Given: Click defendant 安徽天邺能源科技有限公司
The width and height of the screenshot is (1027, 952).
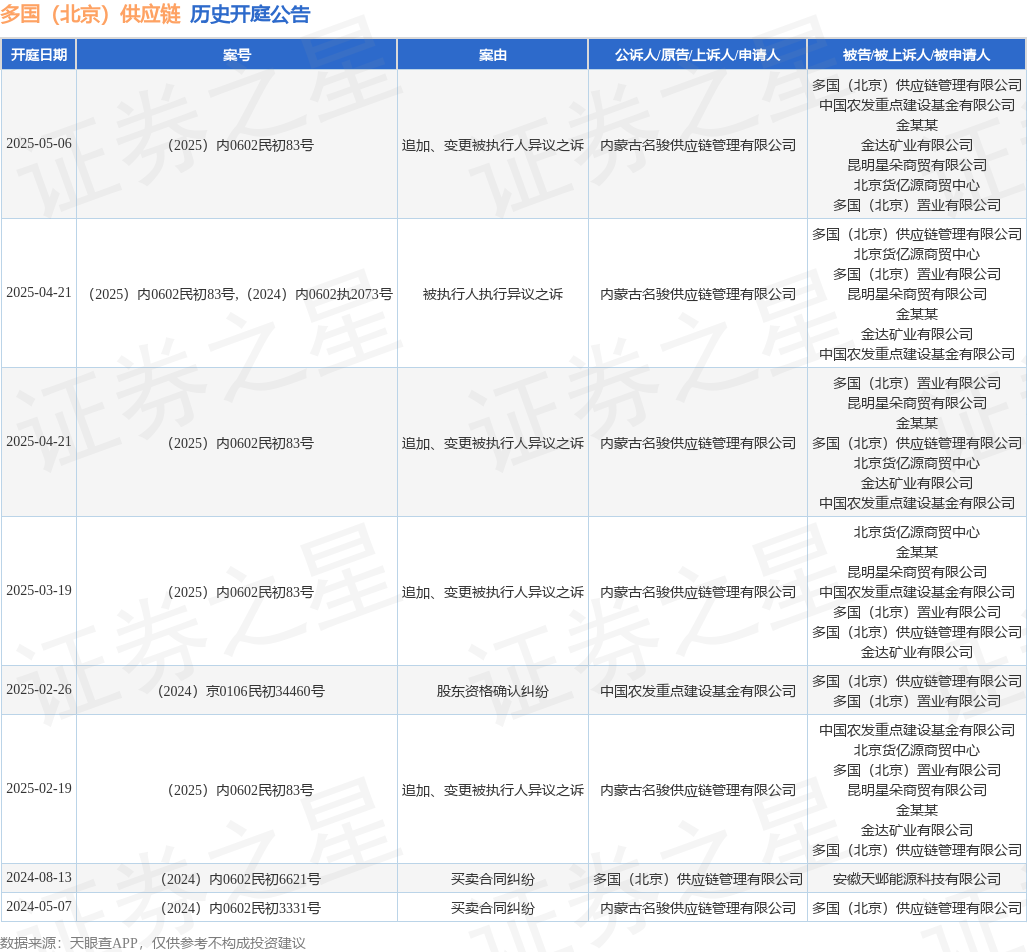Looking at the screenshot, I should click(x=916, y=879).
